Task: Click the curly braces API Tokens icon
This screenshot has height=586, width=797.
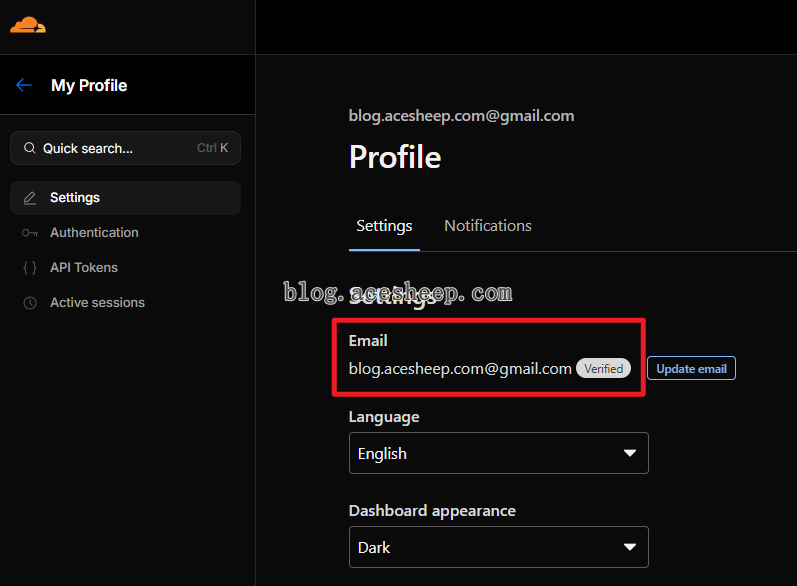Action: [30, 268]
